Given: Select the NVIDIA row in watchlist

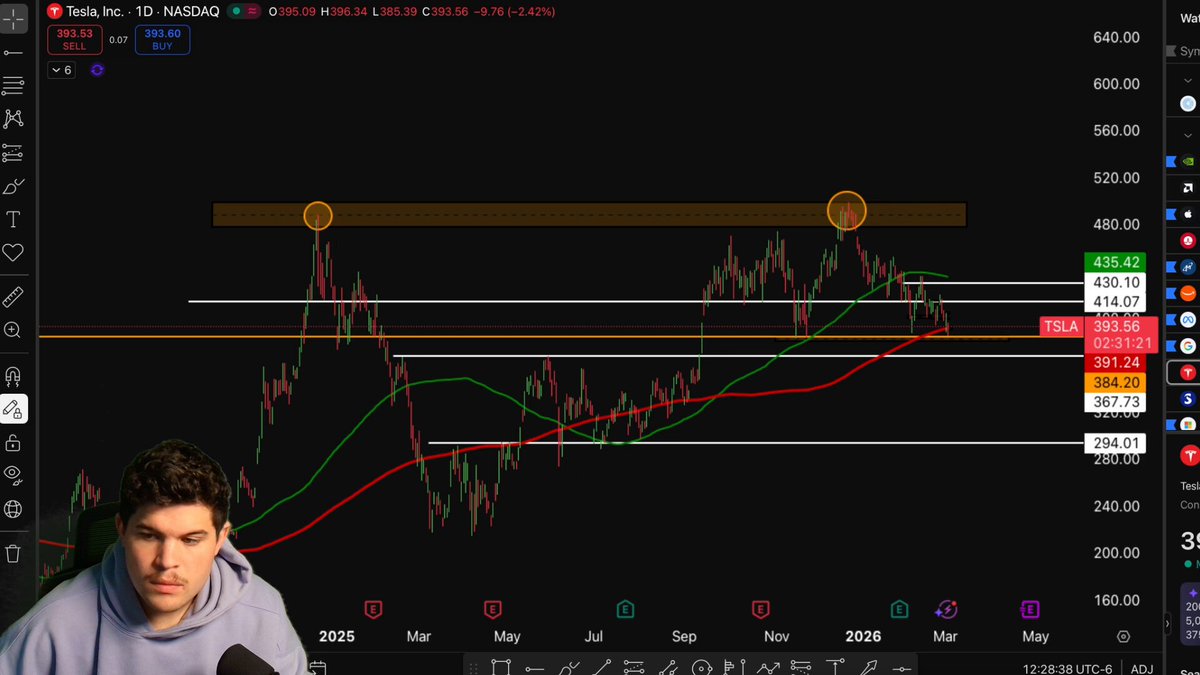Looking at the screenshot, I should click(x=1184, y=160).
